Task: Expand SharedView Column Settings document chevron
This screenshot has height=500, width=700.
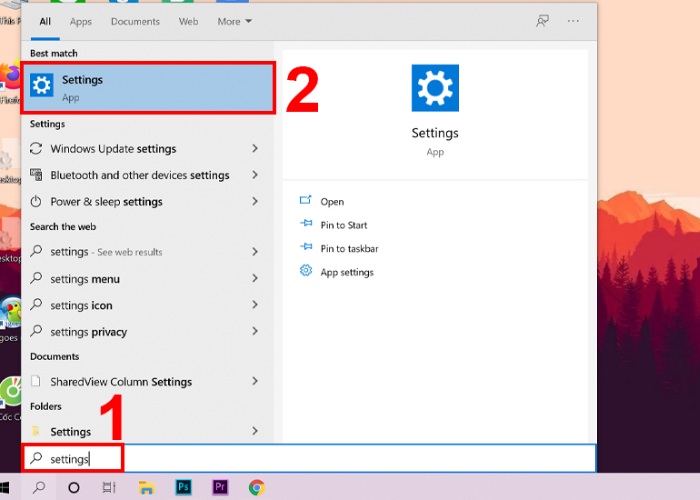Action: pos(255,382)
